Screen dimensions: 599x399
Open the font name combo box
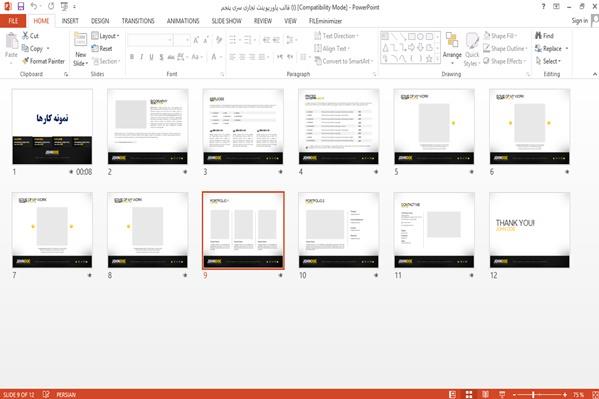tap(150, 40)
